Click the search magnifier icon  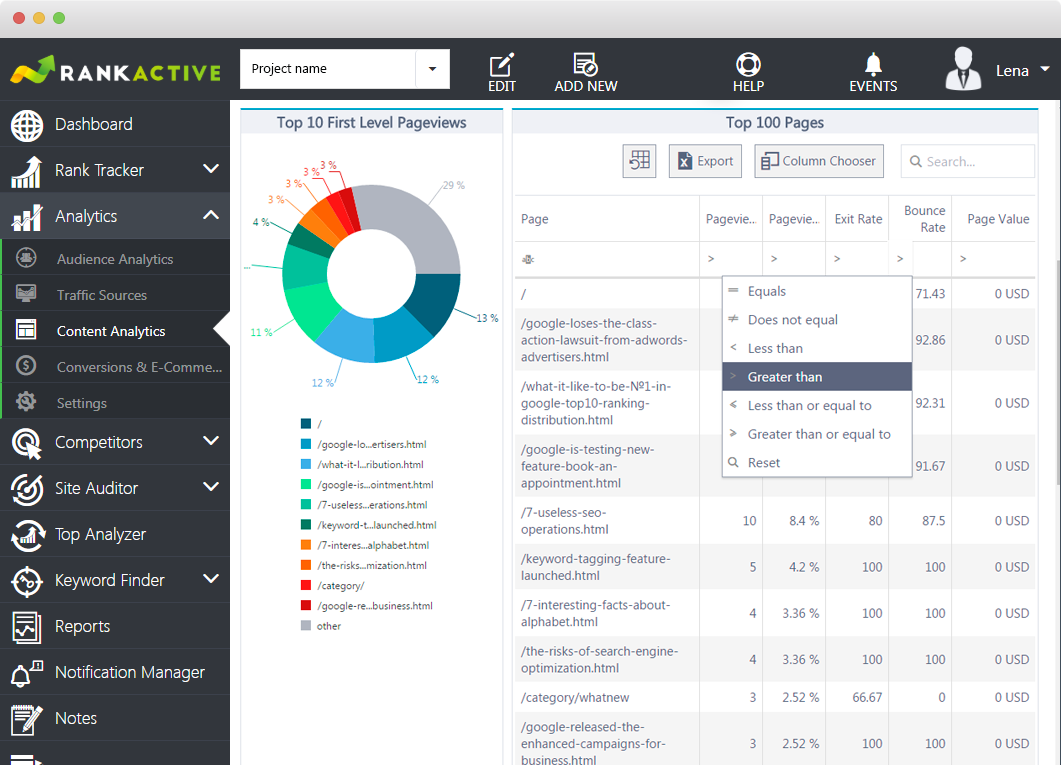coord(916,162)
